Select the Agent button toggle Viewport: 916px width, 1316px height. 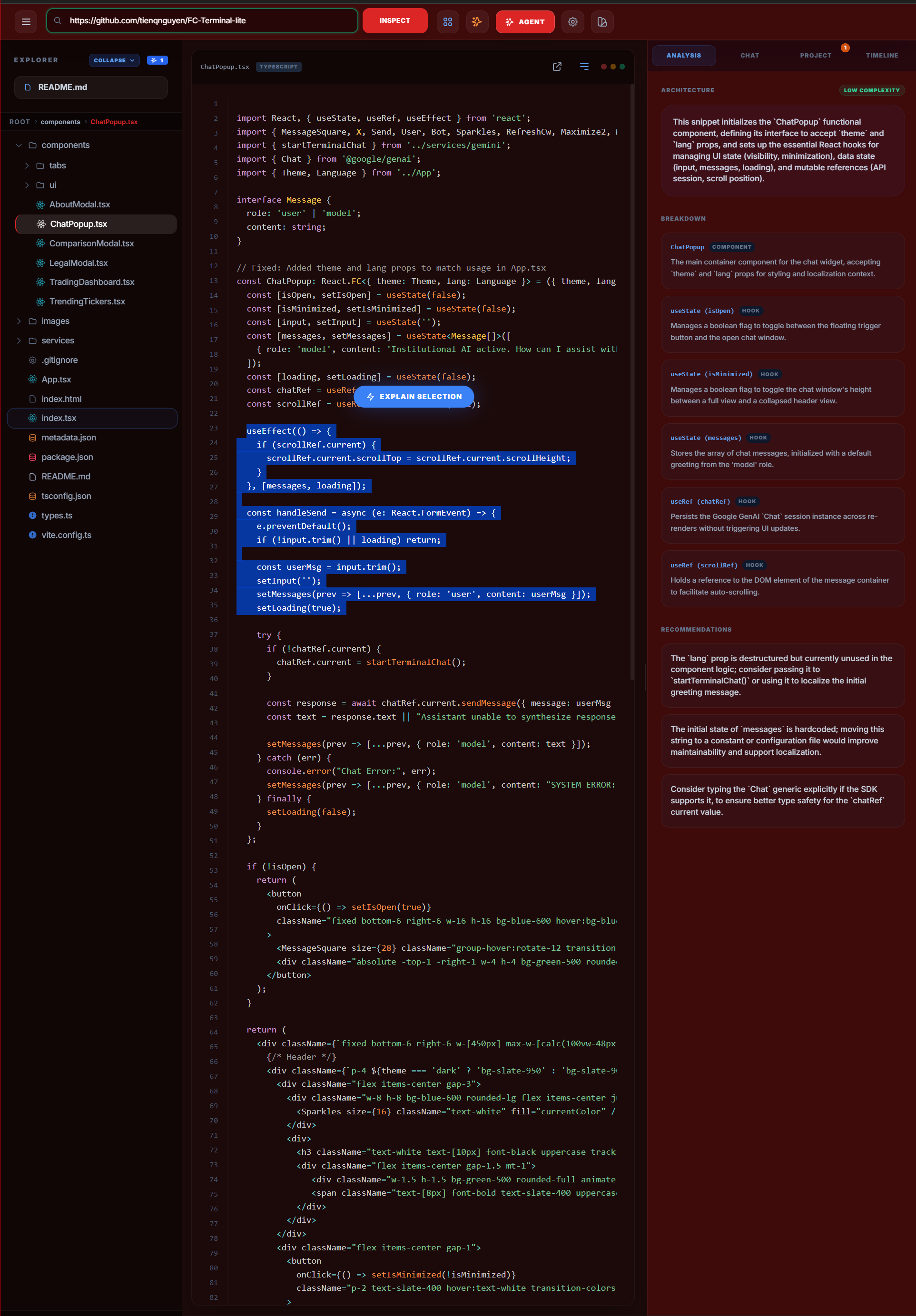click(x=524, y=21)
